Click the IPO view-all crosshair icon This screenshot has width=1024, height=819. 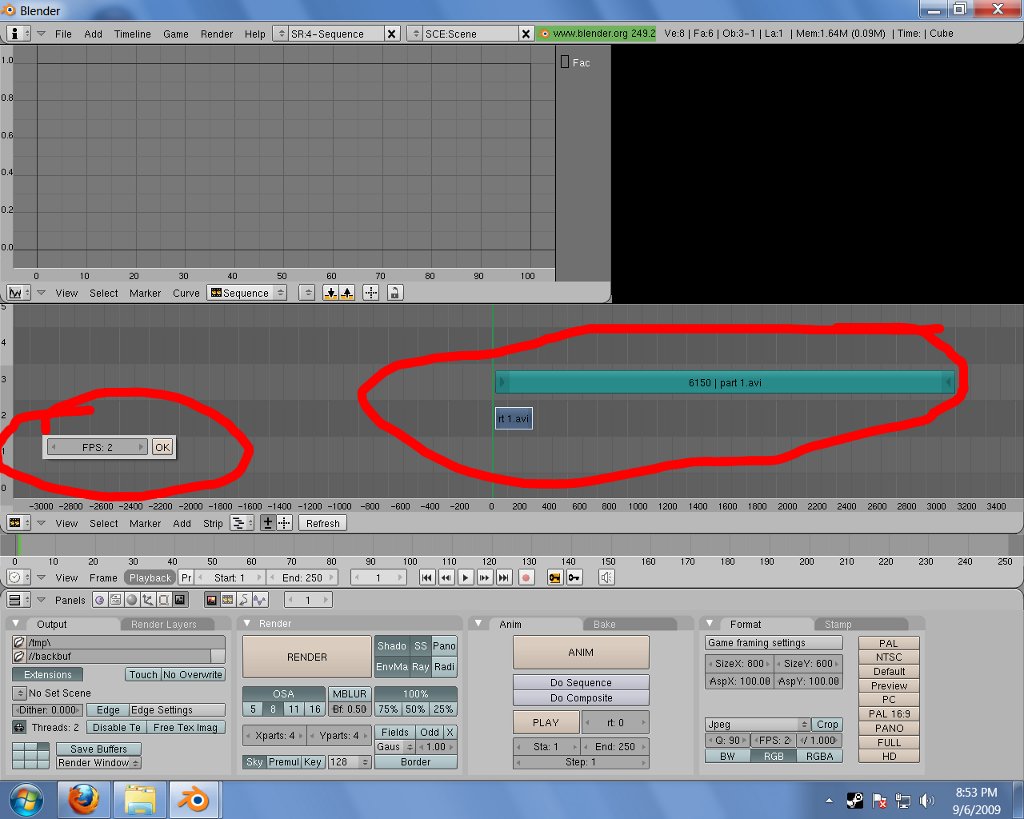point(371,293)
